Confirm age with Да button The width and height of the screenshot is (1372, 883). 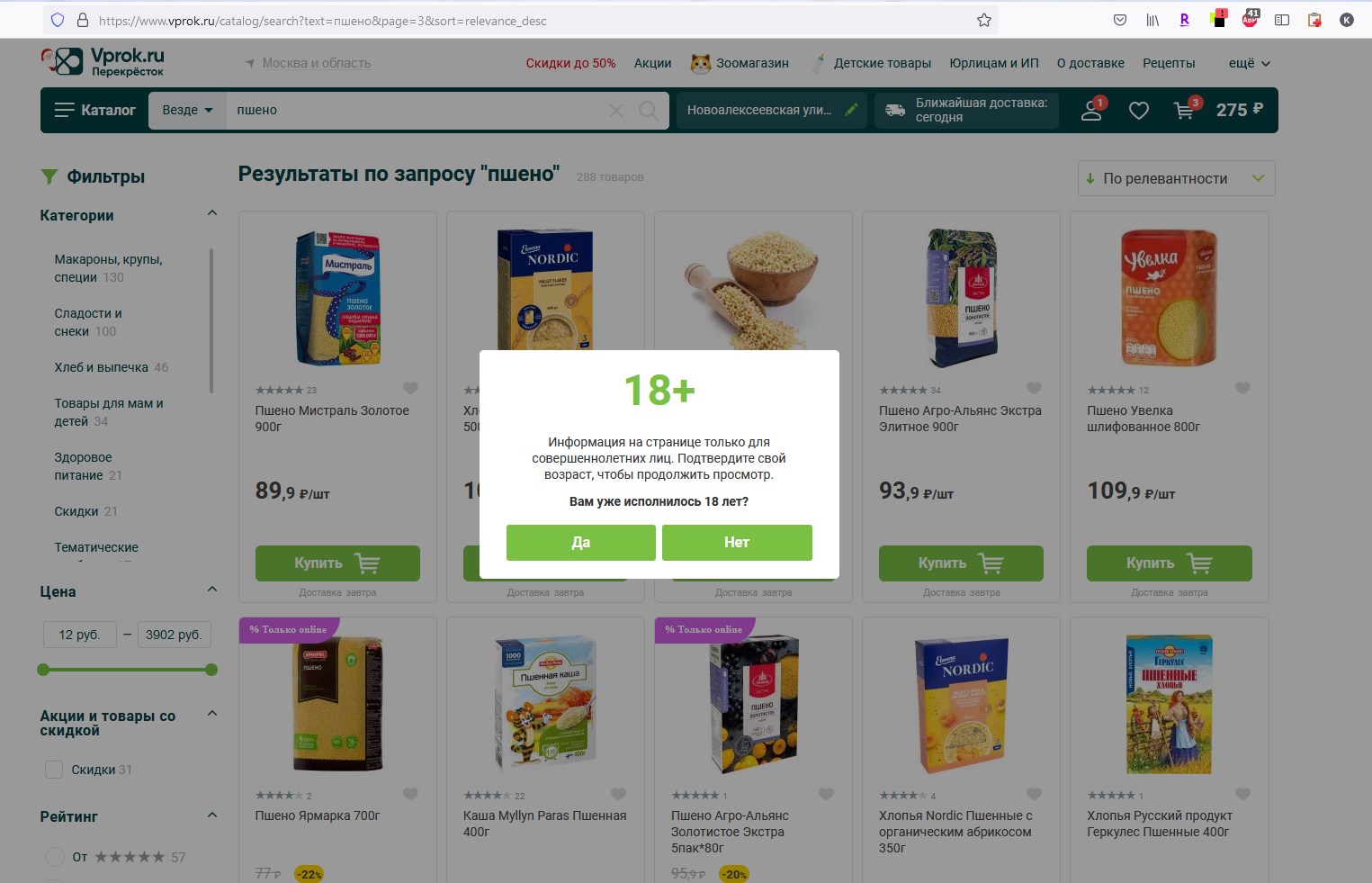pos(581,543)
